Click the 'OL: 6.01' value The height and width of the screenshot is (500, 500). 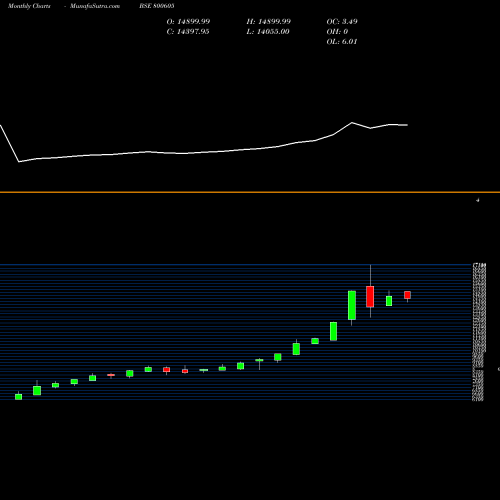click(x=342, y=42)
